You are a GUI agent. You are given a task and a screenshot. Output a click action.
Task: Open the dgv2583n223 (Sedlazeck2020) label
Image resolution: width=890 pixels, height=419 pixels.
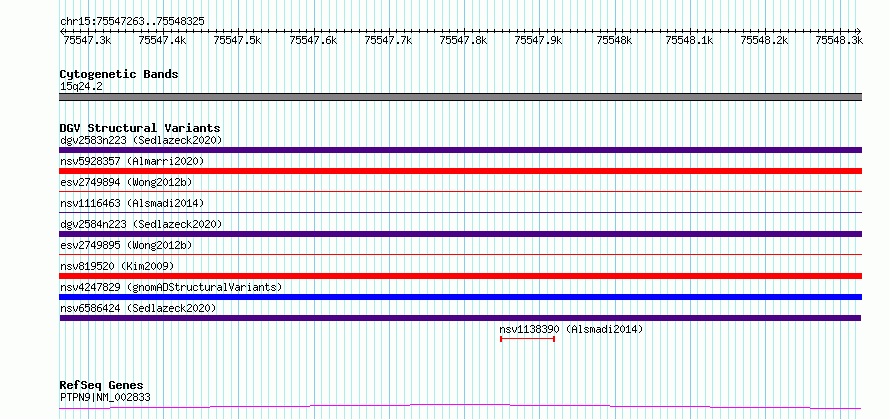(x=141, y=140)
